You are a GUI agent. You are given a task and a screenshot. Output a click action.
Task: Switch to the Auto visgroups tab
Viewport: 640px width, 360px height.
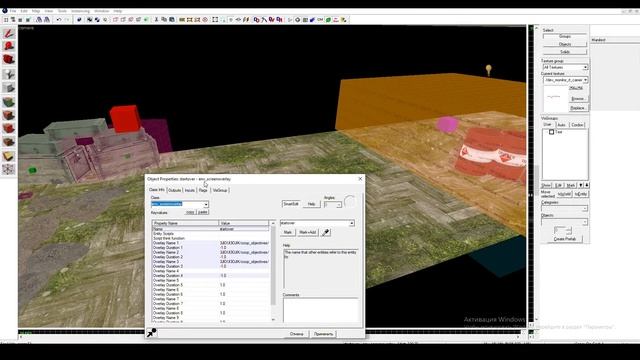[x=561, y=124]
